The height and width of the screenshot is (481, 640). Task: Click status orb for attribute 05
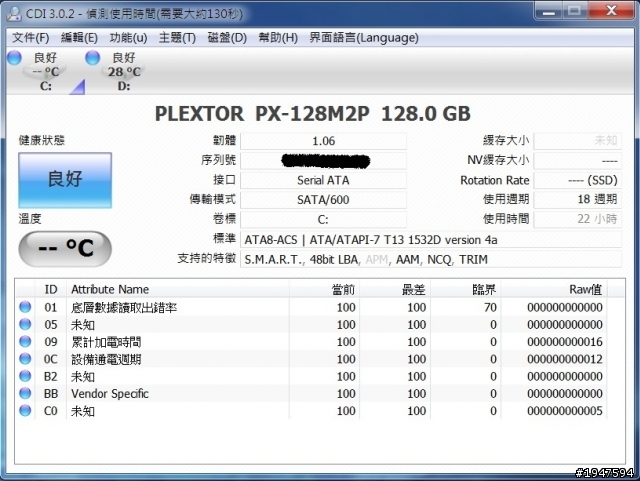(25, 324)
